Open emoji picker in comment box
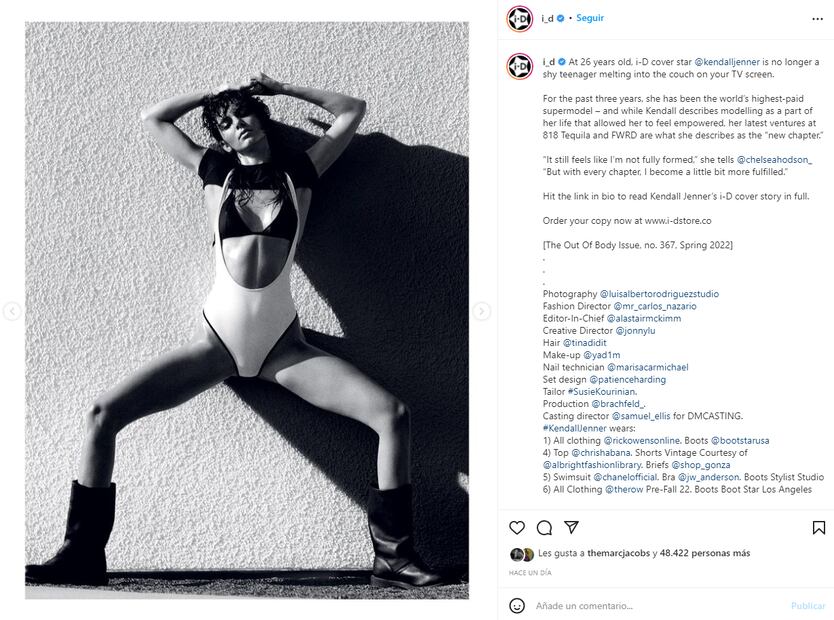The image size is (834, 620). tap(517, 606)
